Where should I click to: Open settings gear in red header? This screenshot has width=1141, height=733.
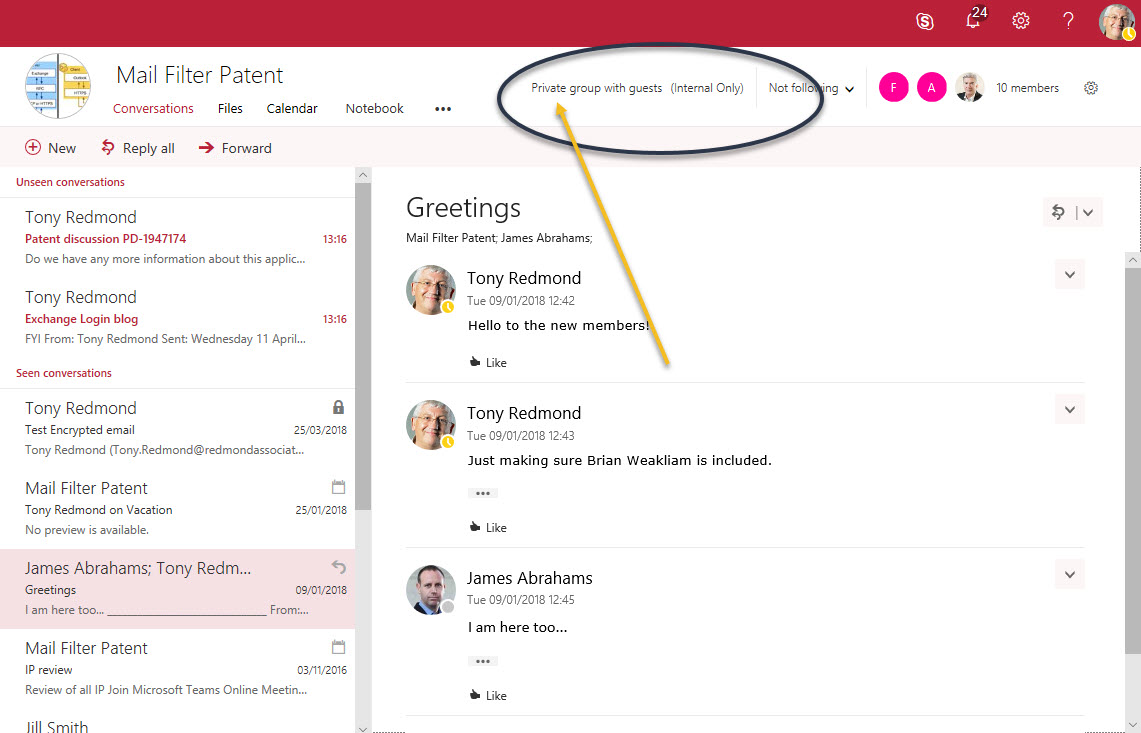(x=1021, y=20)
